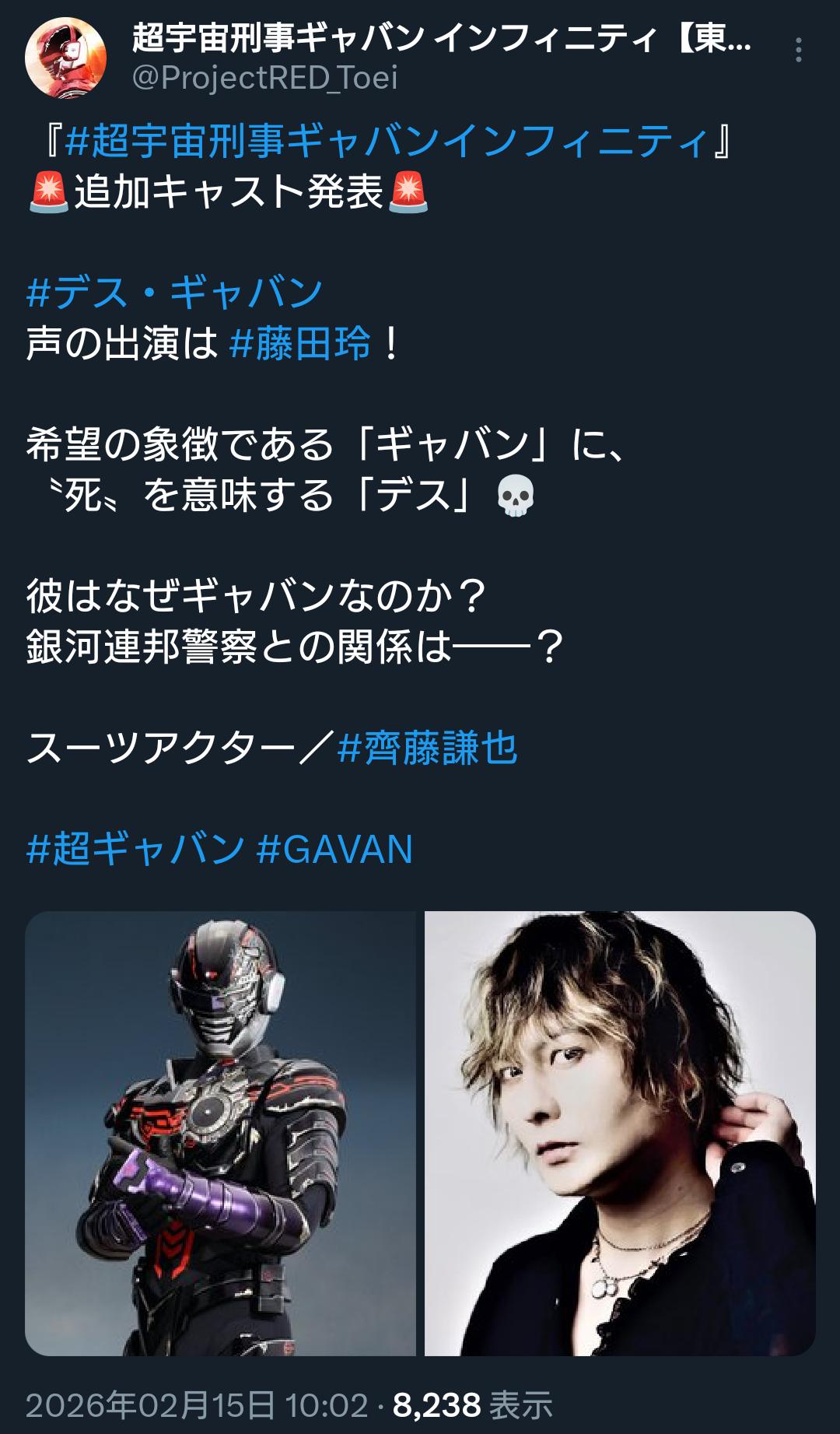Open the #超ギャバン hashtag
This screenshot has width=840, height=1434.
(x=135, y=849)
